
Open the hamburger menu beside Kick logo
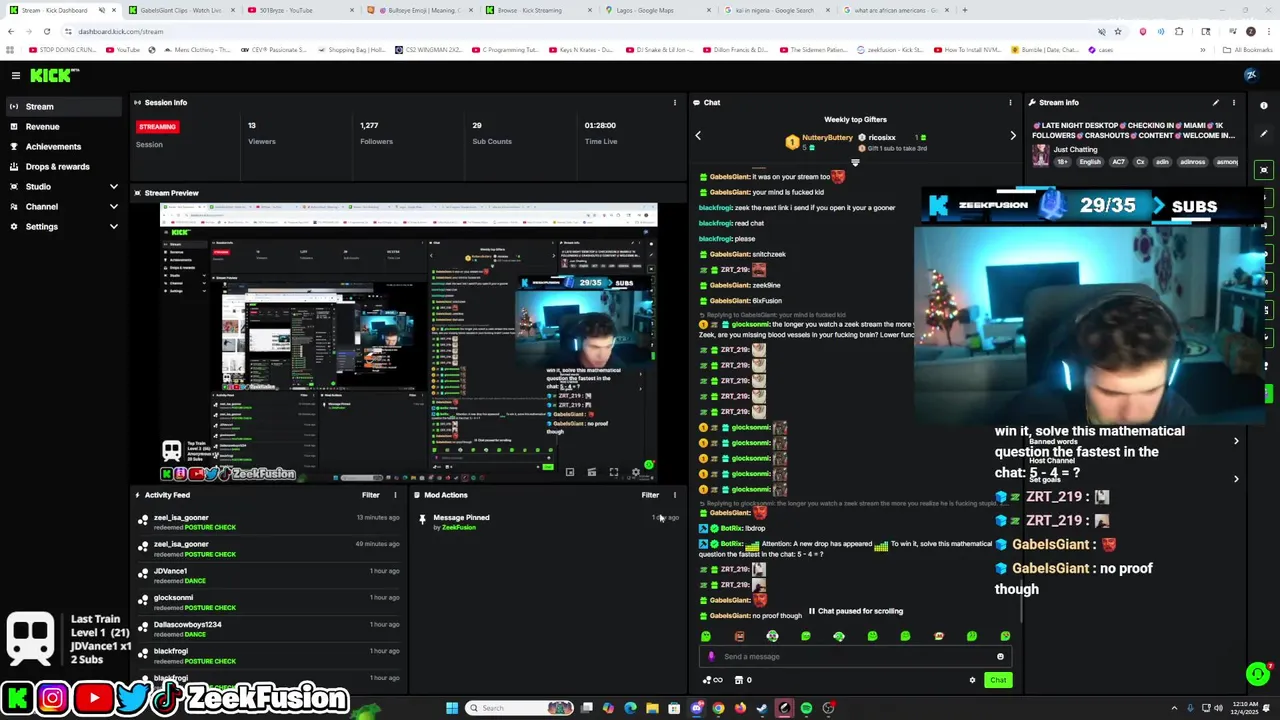[16, 75]
